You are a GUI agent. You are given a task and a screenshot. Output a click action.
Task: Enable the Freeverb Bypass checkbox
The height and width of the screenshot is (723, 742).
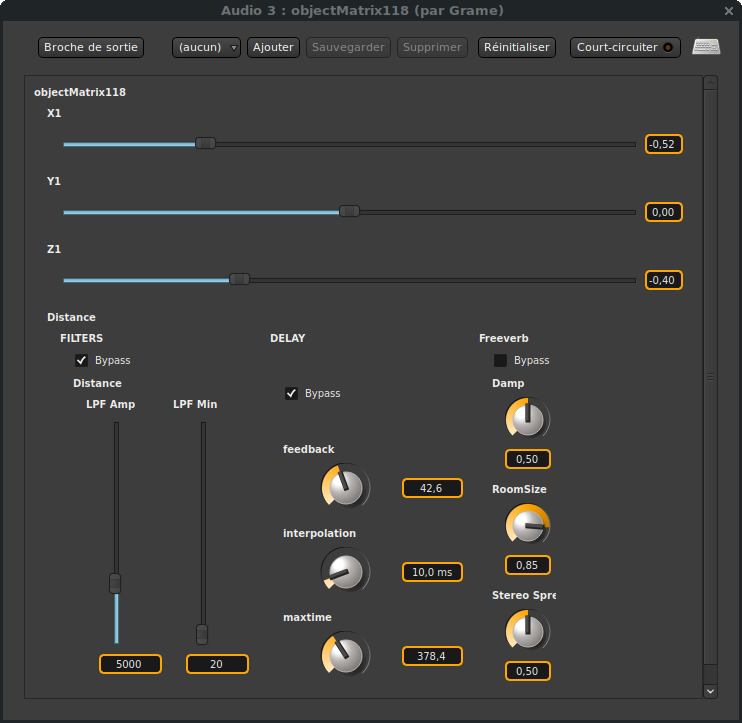click(501, 360)
